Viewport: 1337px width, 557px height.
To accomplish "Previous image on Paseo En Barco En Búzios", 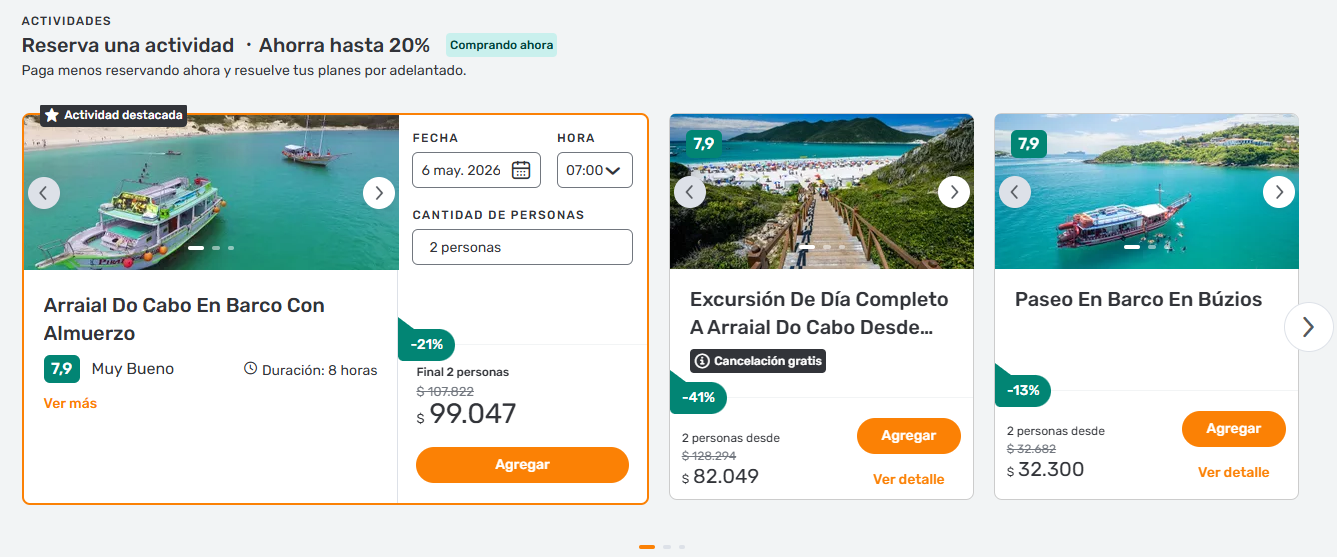I will click(x=1015, y=192).
